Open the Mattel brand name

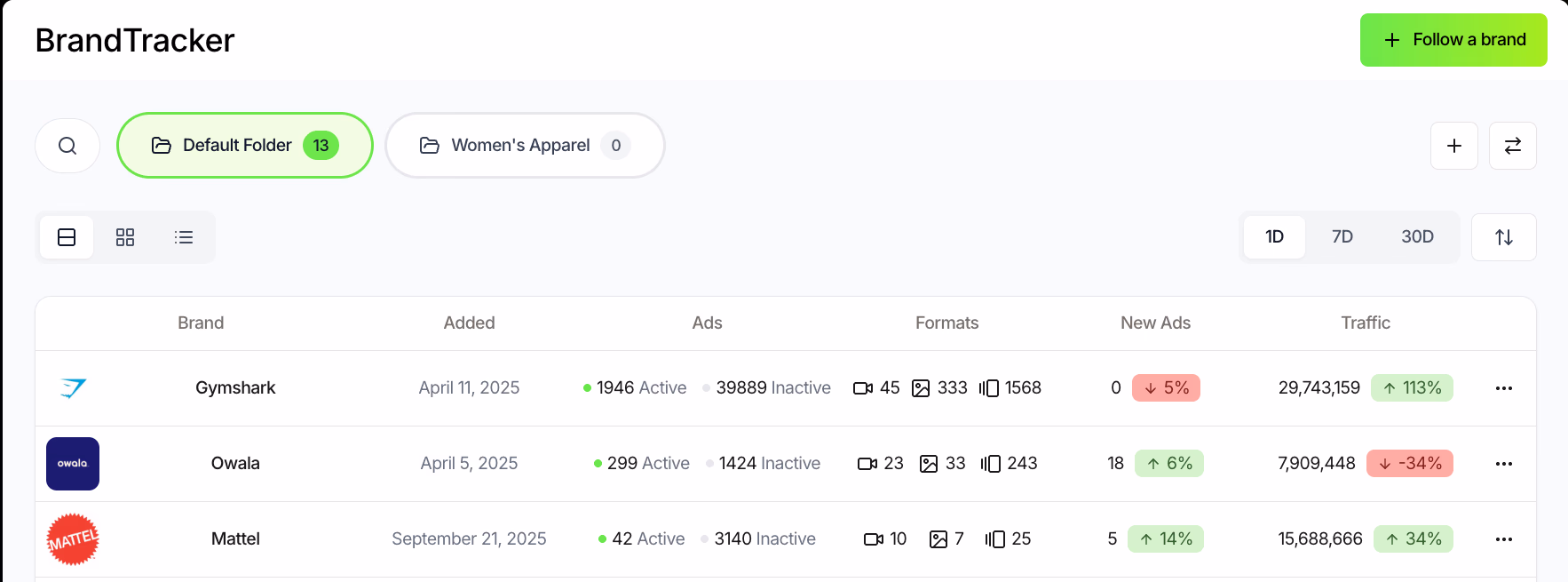pos(235,539)
